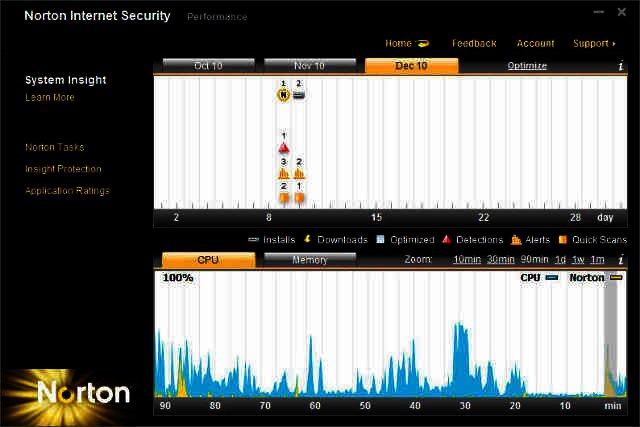
Task: Close the Norton window
Action: (622, 12)
